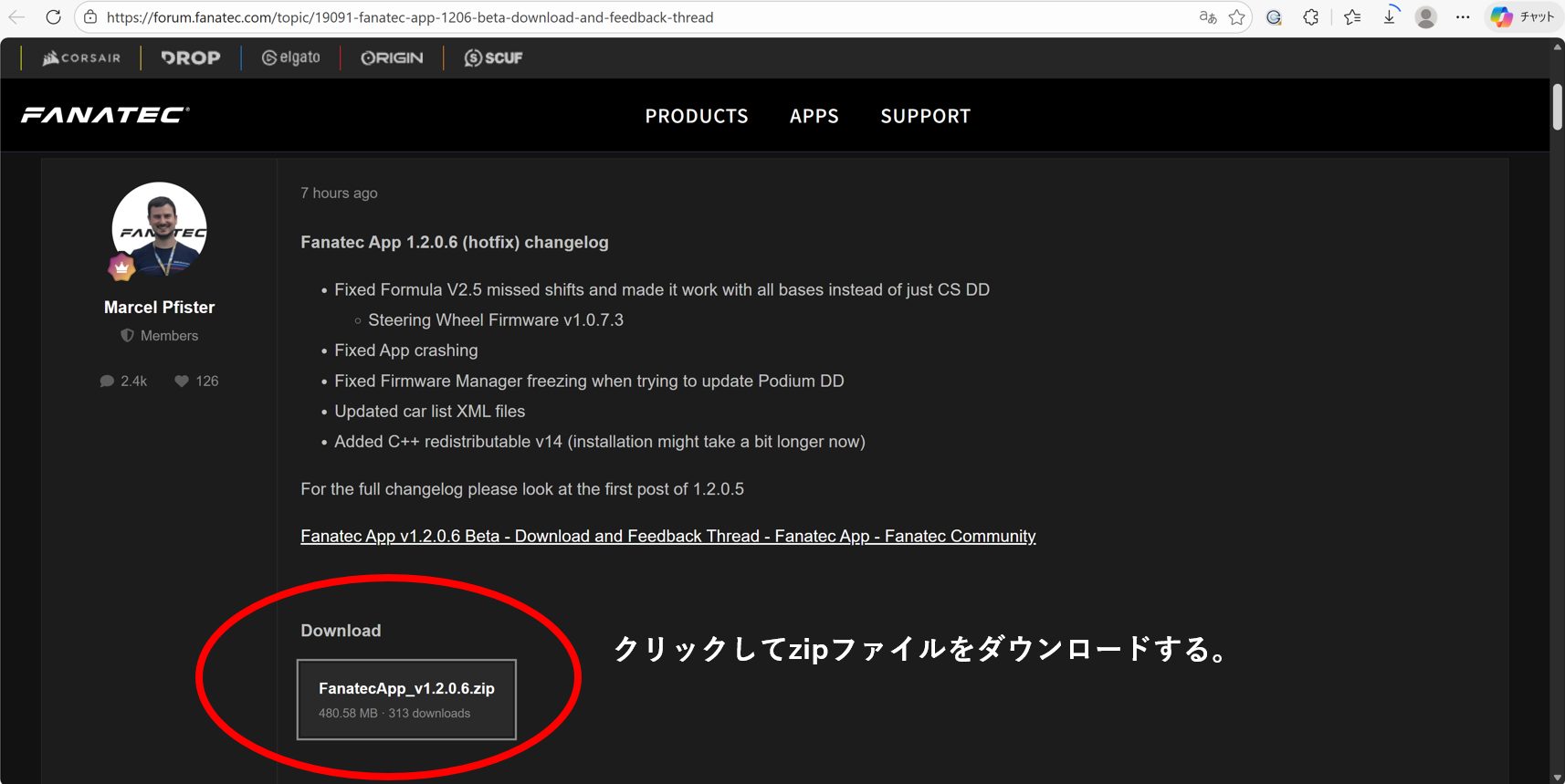
Task: Visit the Corsair brand link
Action: [x=82, y=57]
